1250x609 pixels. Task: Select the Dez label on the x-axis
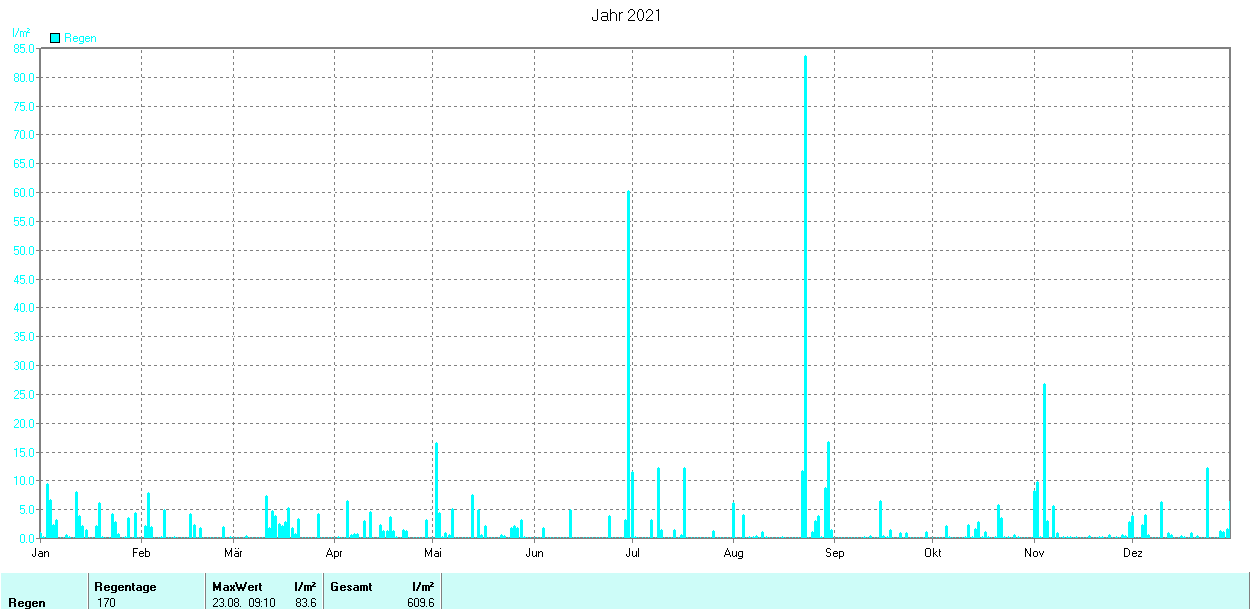[x=1132, y=552]
